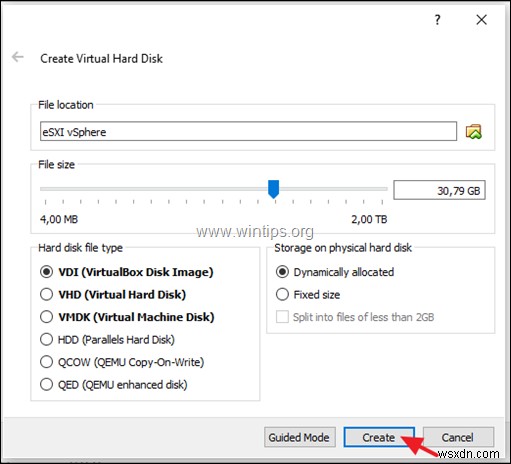
Task: Open the folder browse icon for file location
Action: coord(473,132)
